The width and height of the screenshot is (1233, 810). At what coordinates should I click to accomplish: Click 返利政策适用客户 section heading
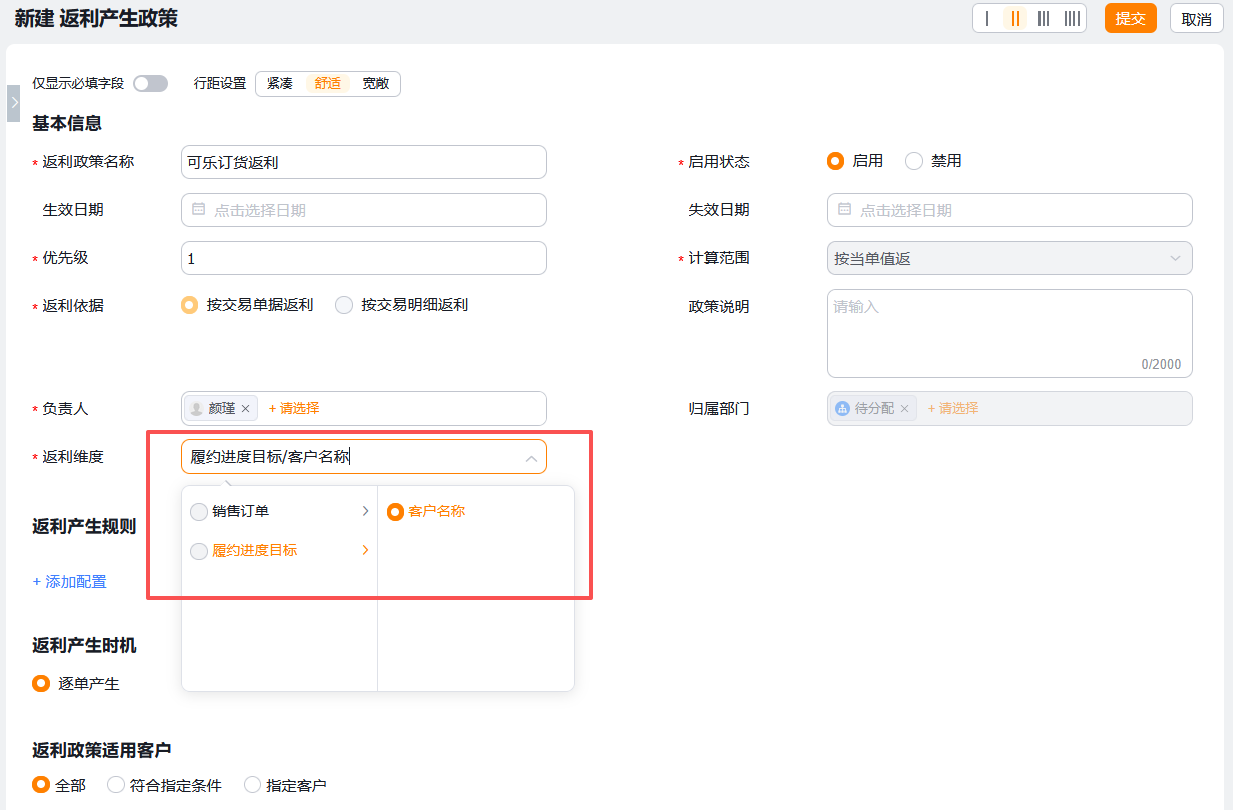[101, 749]
